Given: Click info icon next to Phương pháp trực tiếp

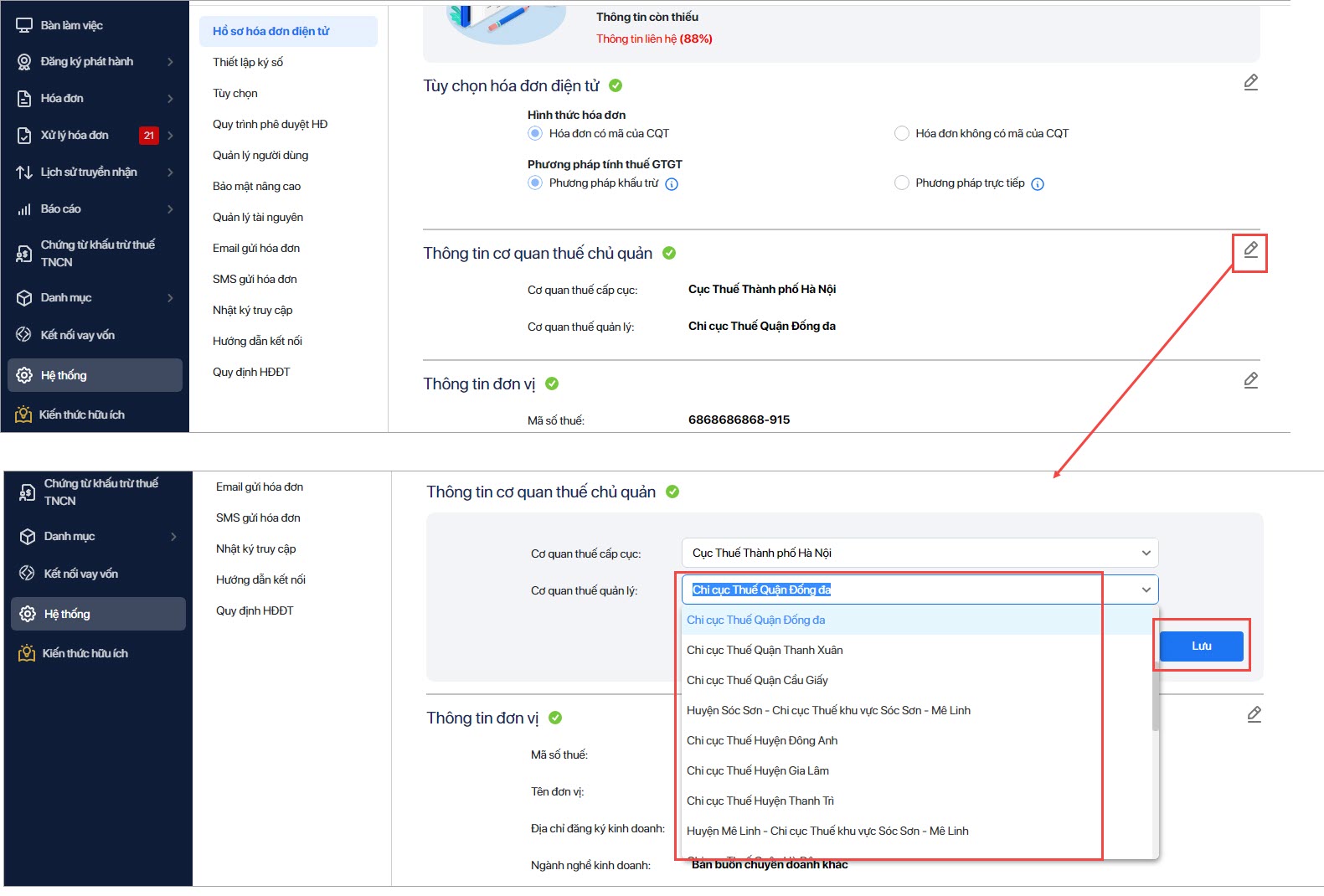Looking at the screenshot, I should click(x=1038, y=184).
